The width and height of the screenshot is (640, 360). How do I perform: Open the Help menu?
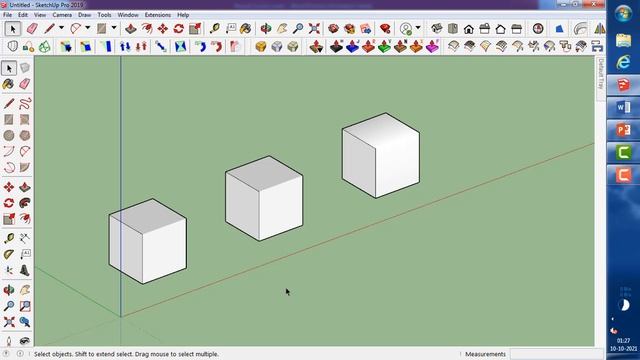coord(183,15)
